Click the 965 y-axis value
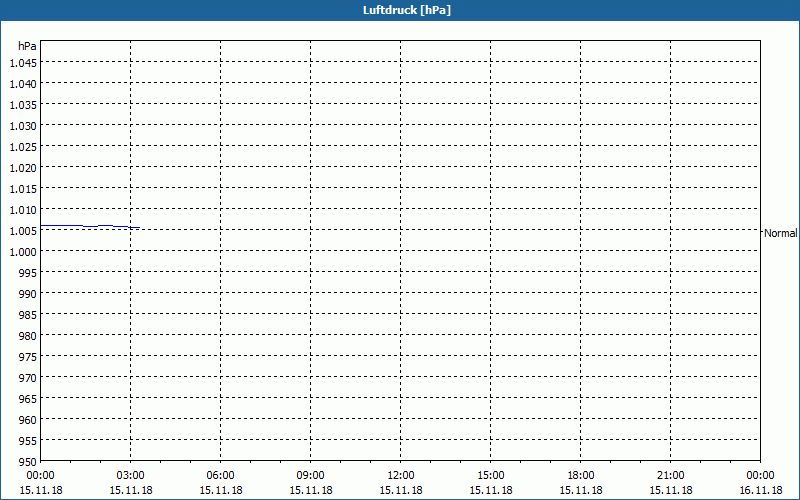 (28, 399)
